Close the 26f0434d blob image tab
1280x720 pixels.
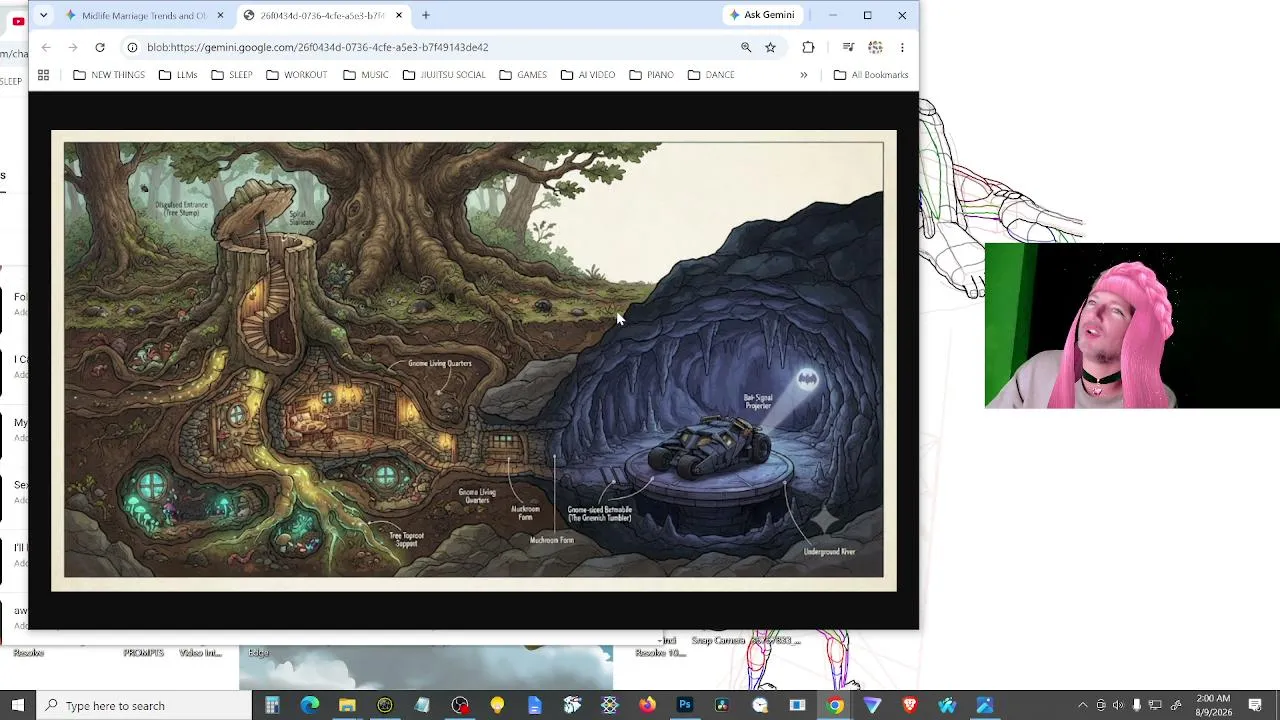[x=399, y=15]
